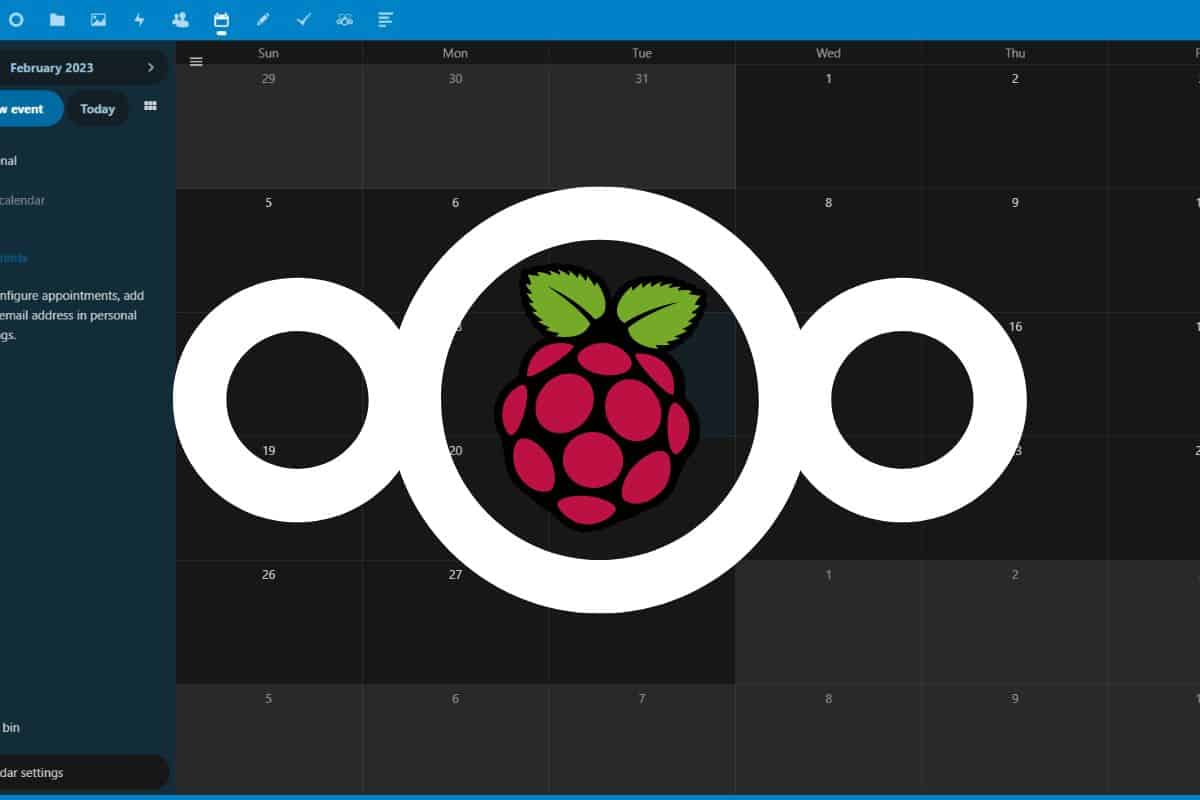Open the Photos app icon
1200x800 pixels.
point(97,18)
